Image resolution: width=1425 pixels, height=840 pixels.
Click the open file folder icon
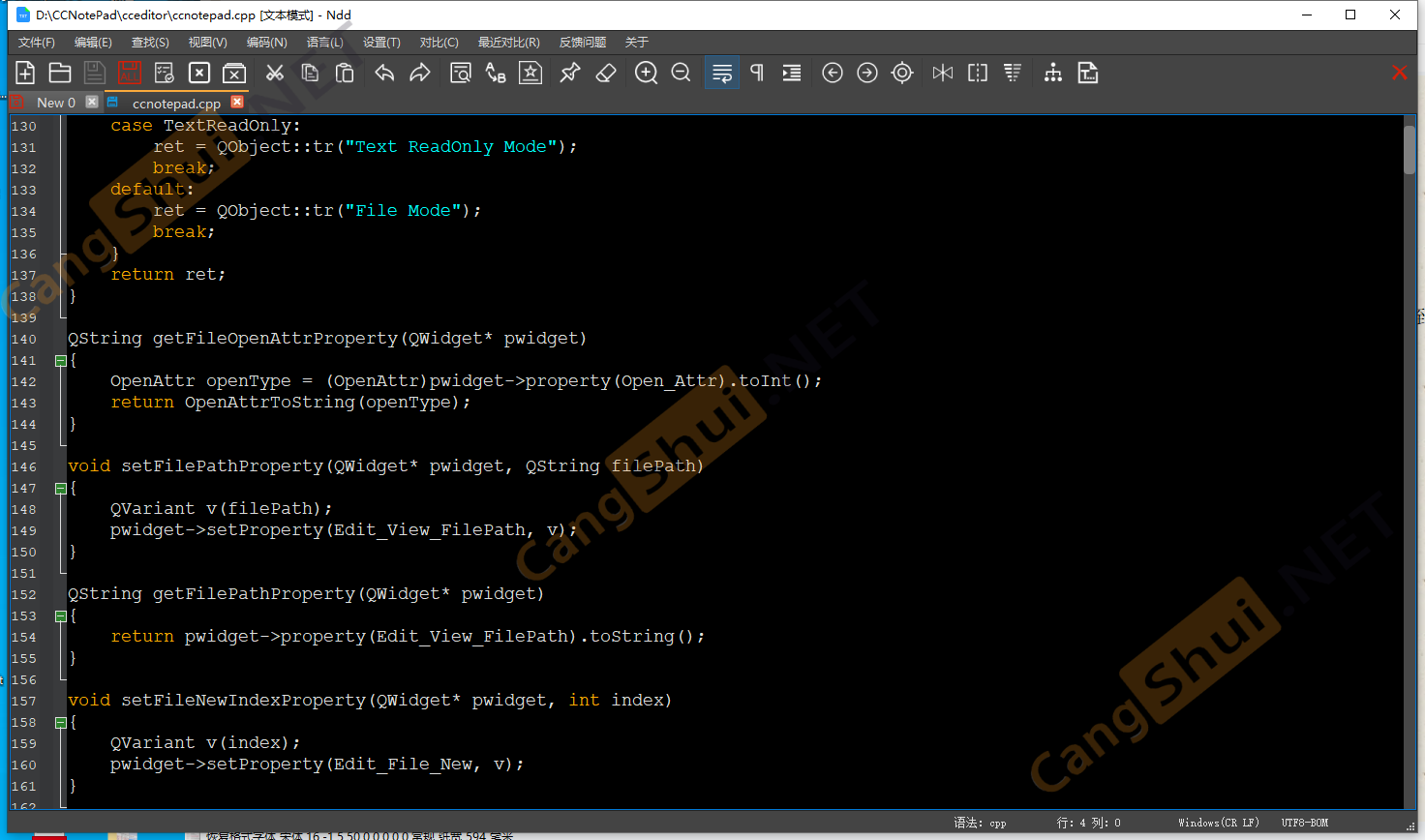(60, 73)
